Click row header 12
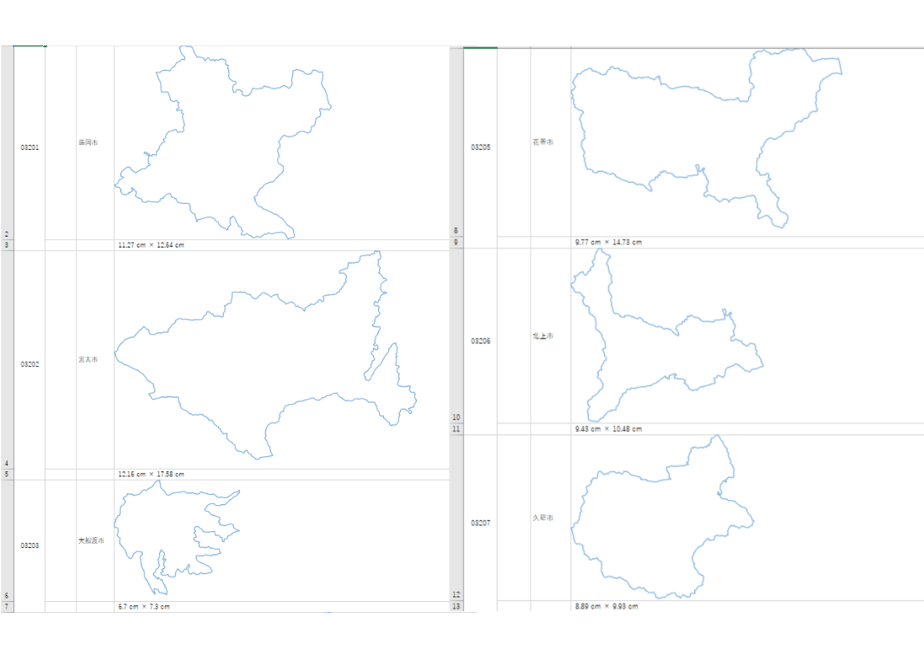 [x=456, y=518]
